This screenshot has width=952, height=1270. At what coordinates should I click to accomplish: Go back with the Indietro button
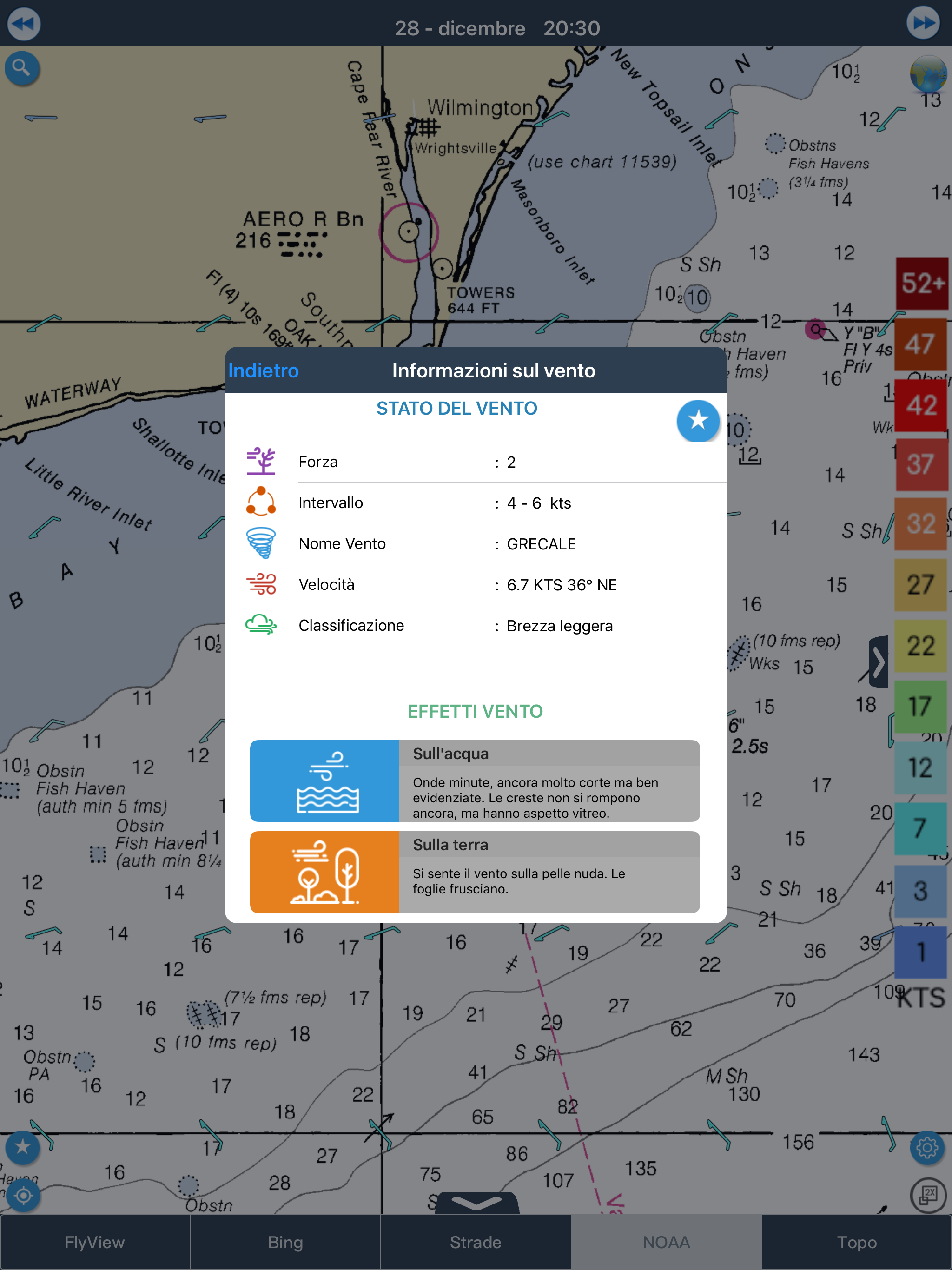pyautogui.click(x=263, y=370)
